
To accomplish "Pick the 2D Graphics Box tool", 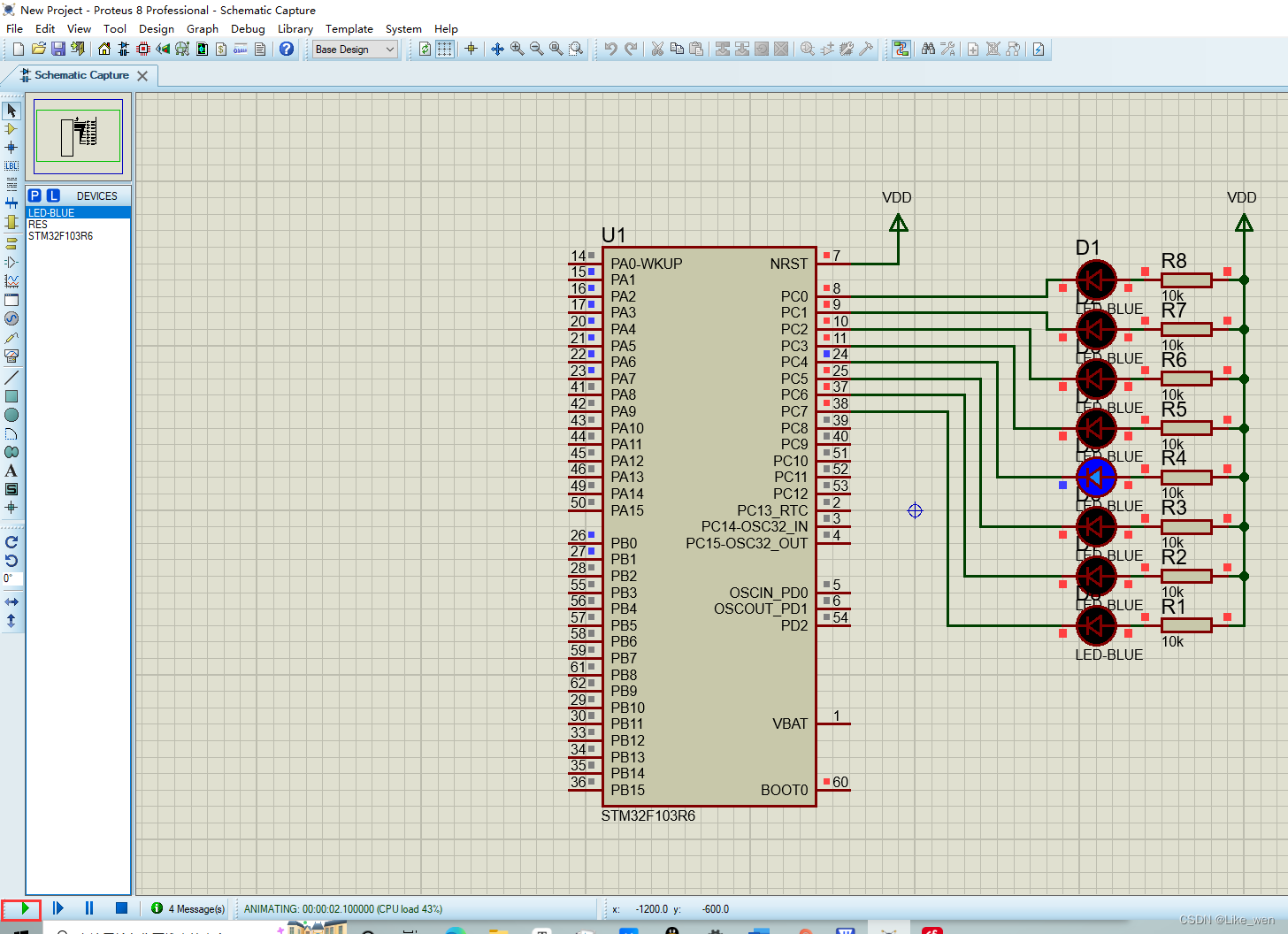I will pos(11,396).
